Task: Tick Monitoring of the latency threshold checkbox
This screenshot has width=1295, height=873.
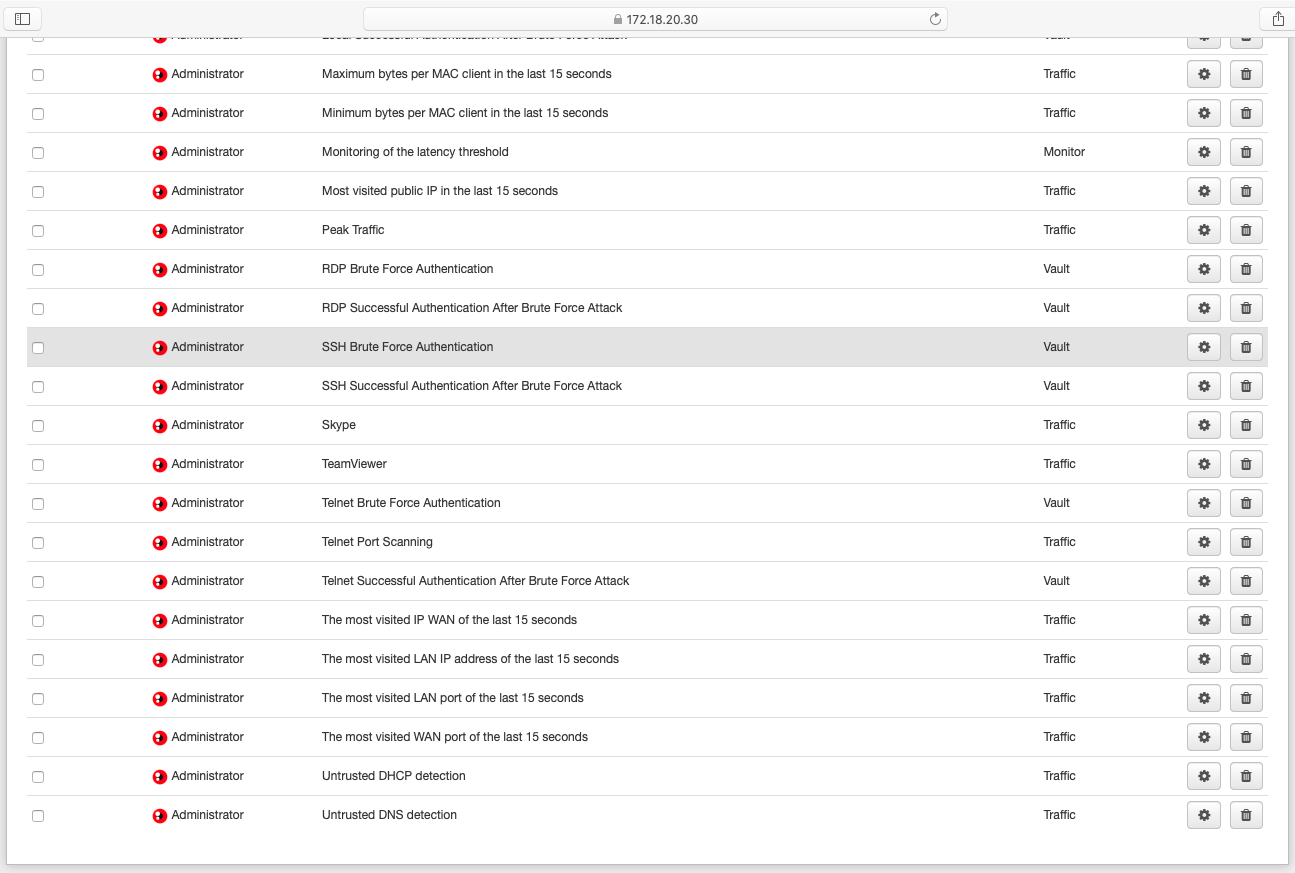Action: pyautogui.click(x=38, y=153)
